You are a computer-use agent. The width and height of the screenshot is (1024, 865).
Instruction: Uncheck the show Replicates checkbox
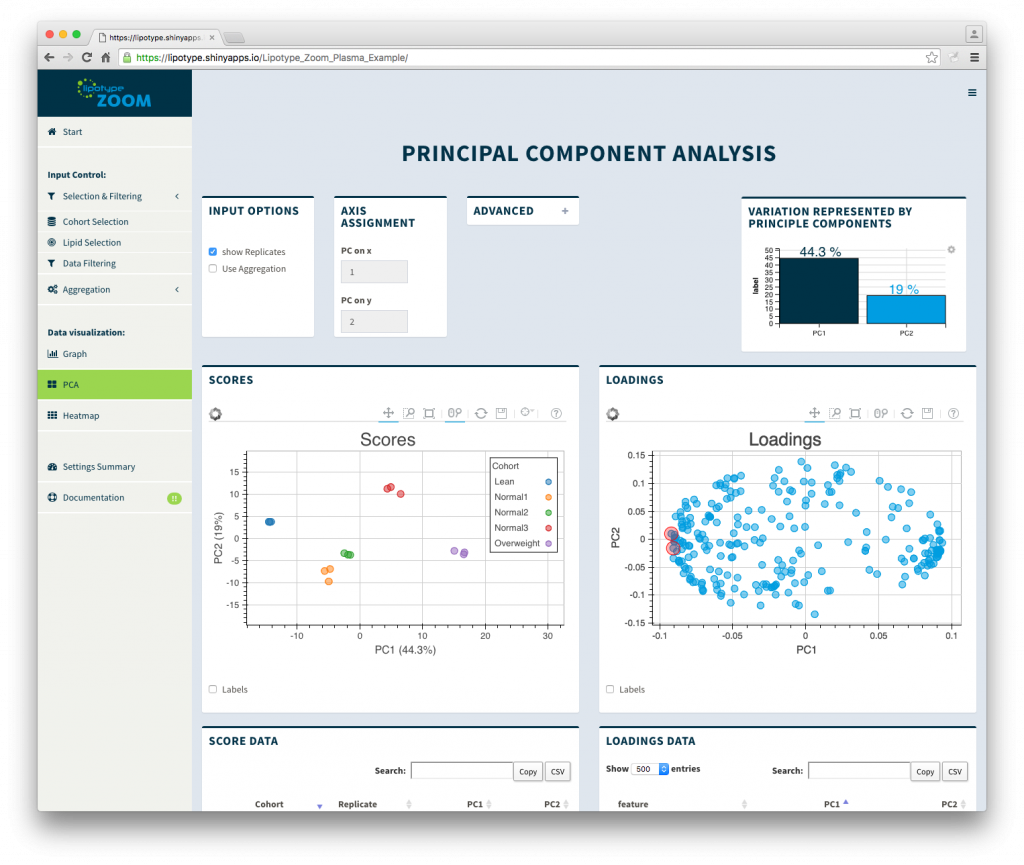(x=212, y=251)
